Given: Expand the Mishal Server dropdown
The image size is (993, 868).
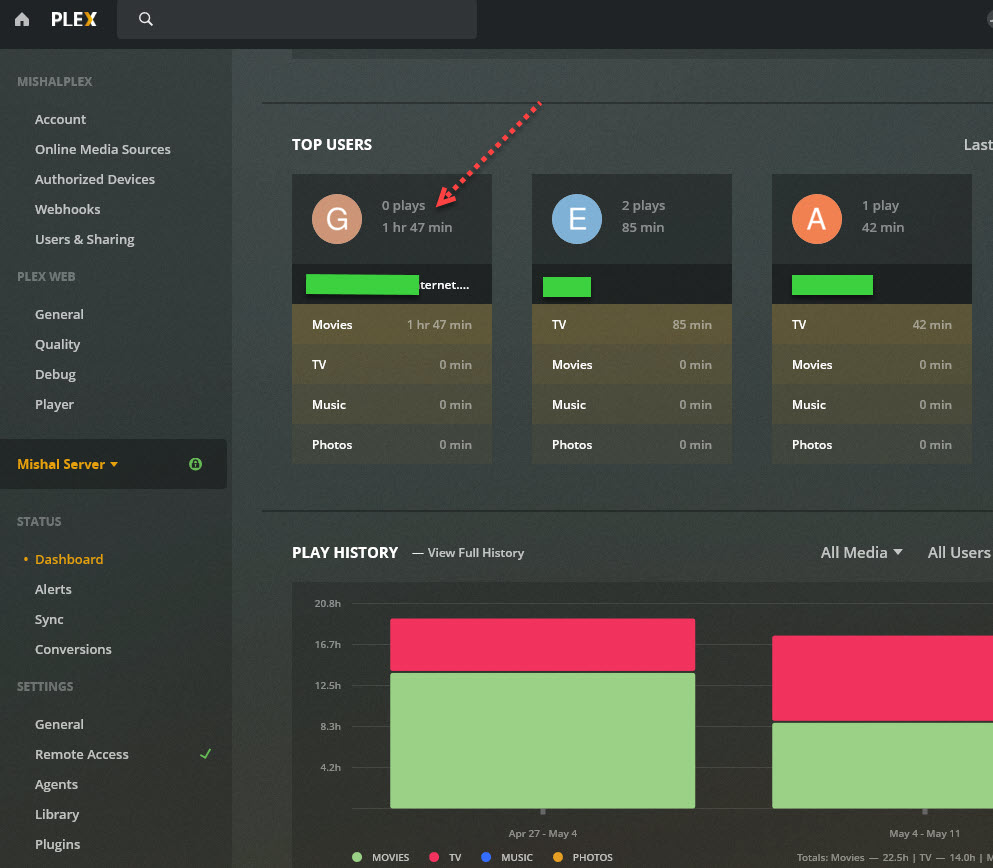Looking at the screenshot, I should (x=68, y=464).
